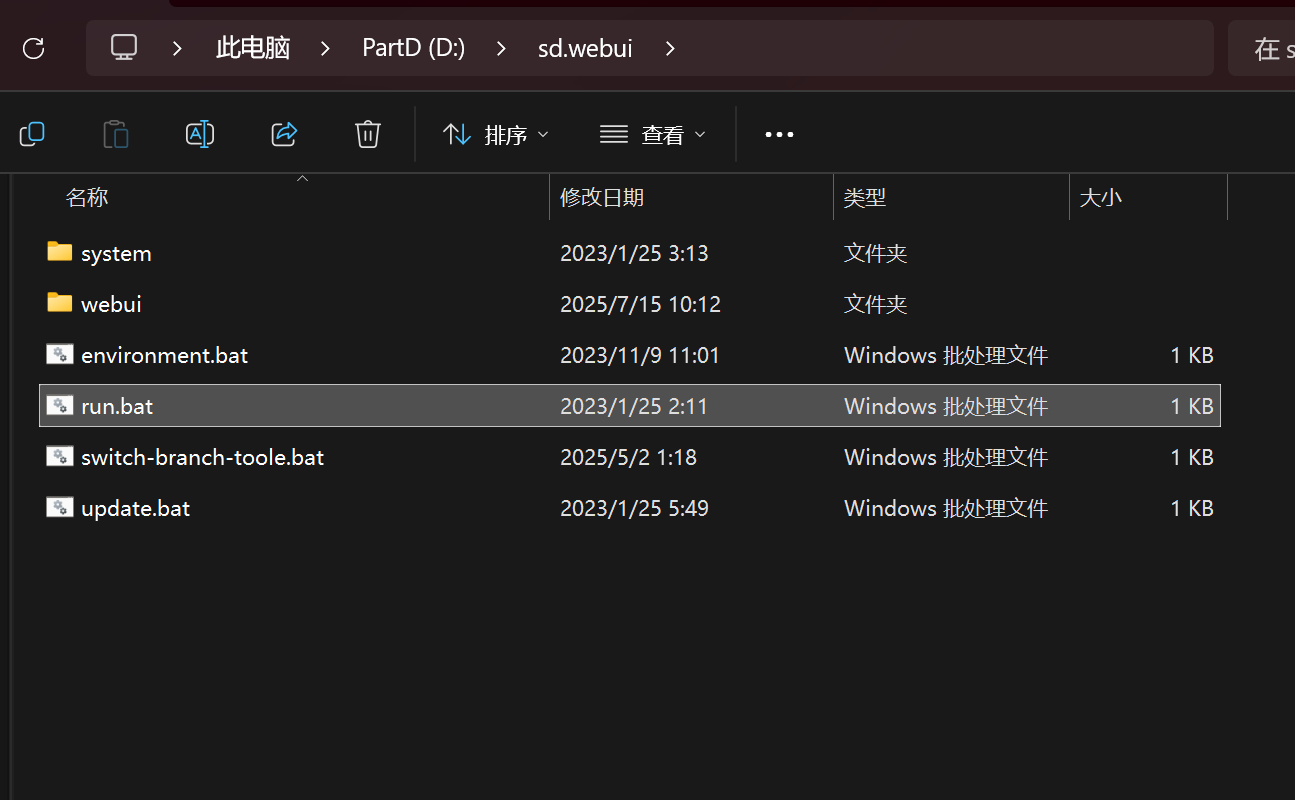The image size is (1295, 800).
Task: Expand chevron after PartD (D:) breadcrumb
Action: [501, 48]
